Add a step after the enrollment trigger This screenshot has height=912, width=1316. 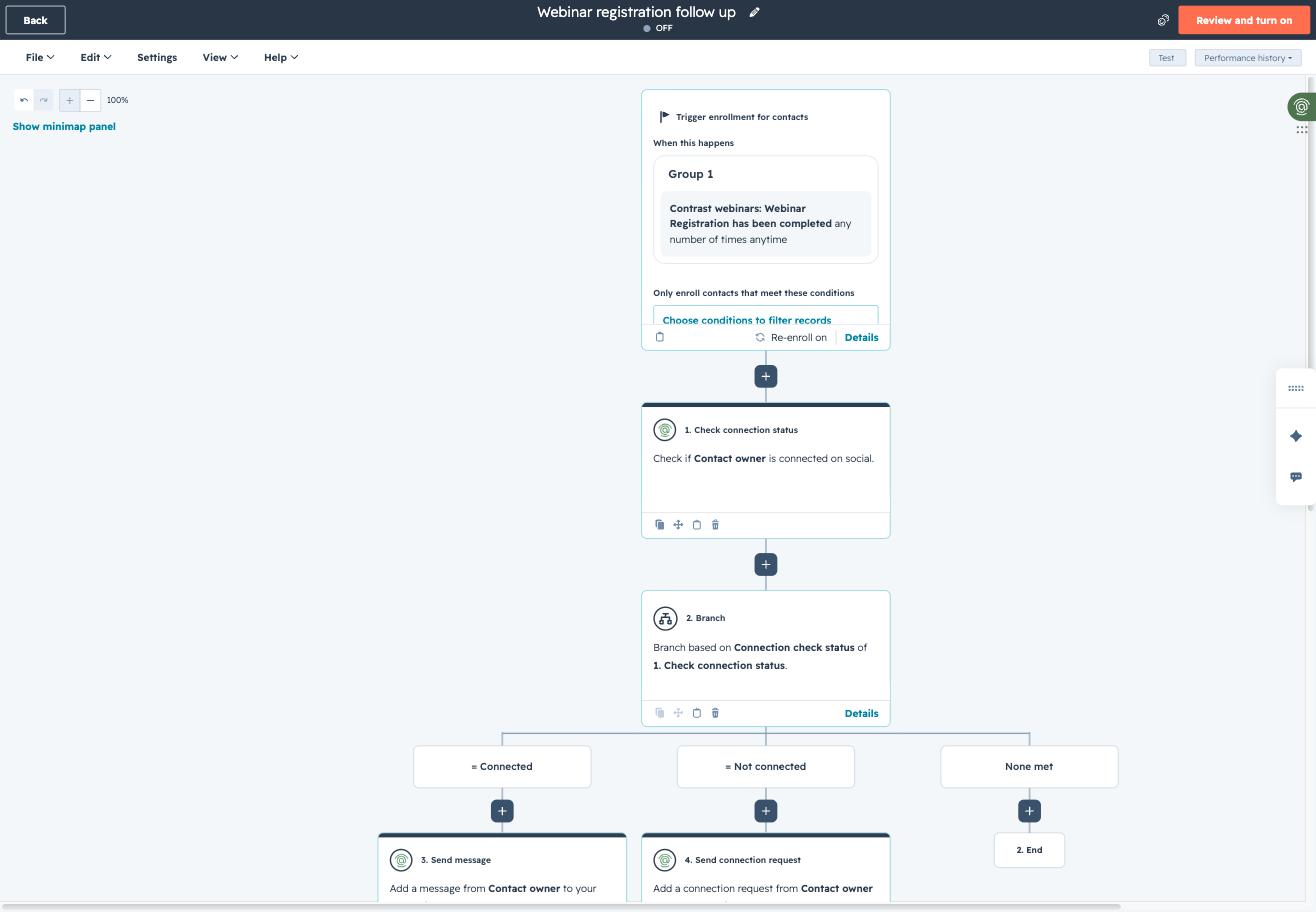pyautogui.click(x=766, y=376)
